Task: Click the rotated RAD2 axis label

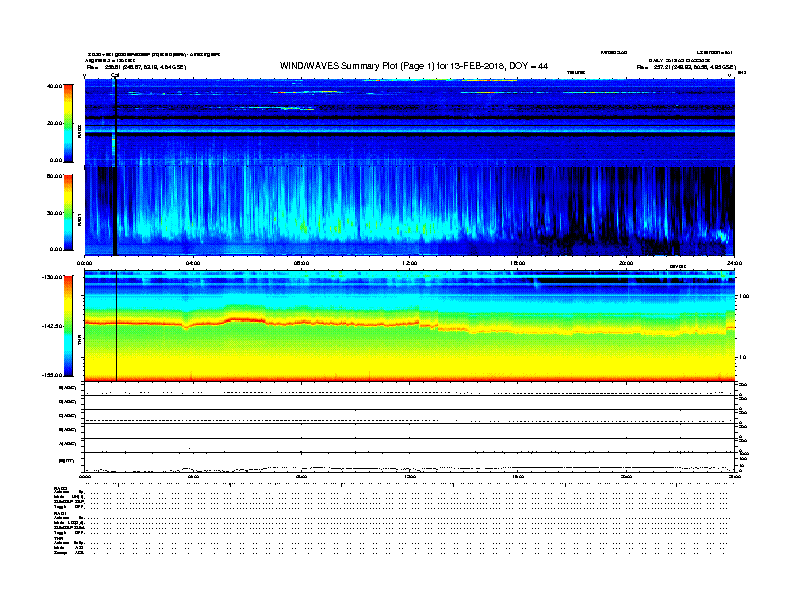Action: (x=79, y=132)
